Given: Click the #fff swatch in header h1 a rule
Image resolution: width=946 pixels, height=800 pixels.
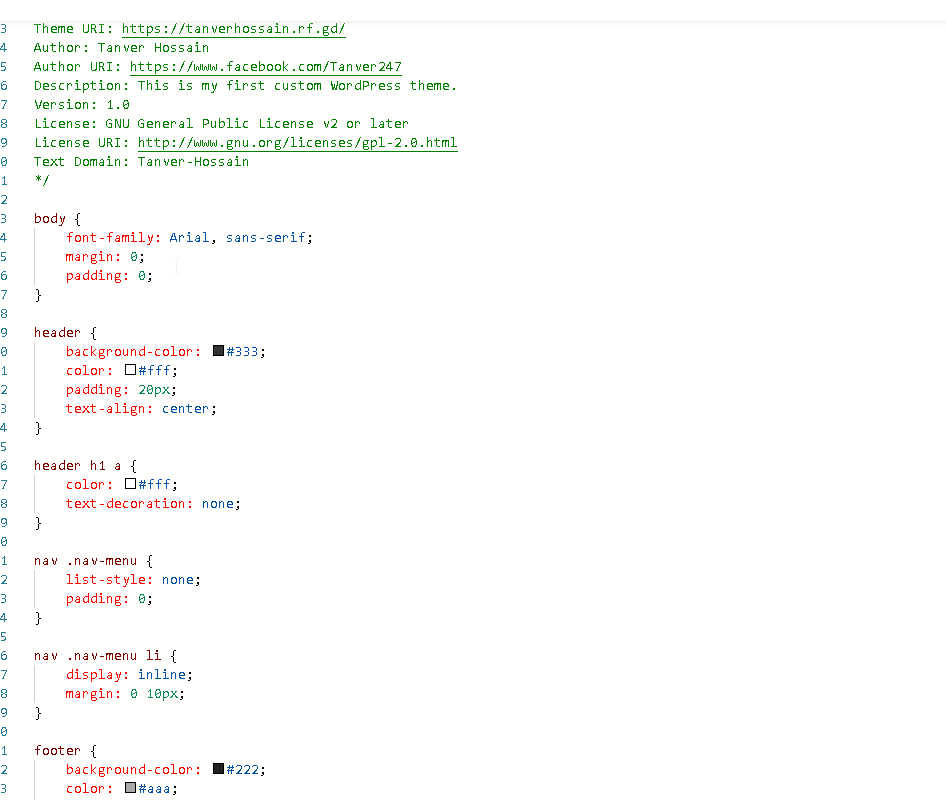Looking at the screenshot, I should [130, 484].
